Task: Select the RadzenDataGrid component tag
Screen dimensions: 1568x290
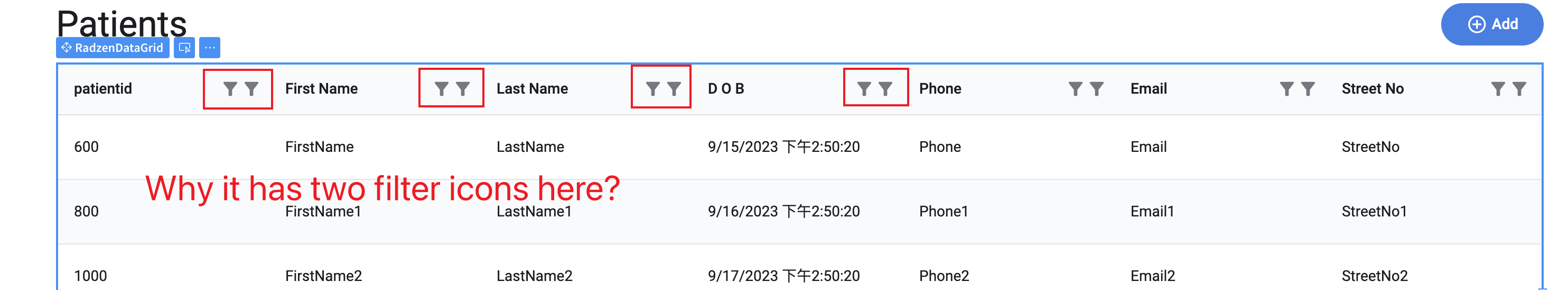Action: point(113,48)
